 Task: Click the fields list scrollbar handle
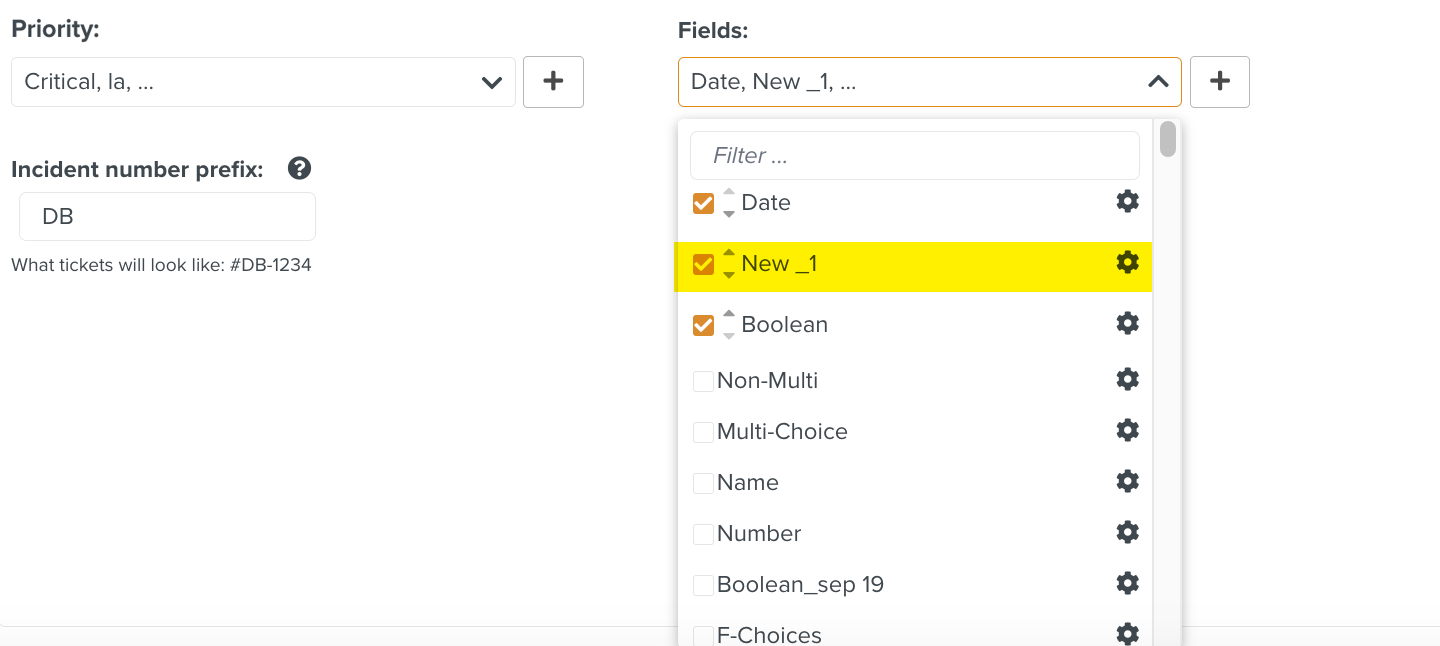tap(1167, 139)
